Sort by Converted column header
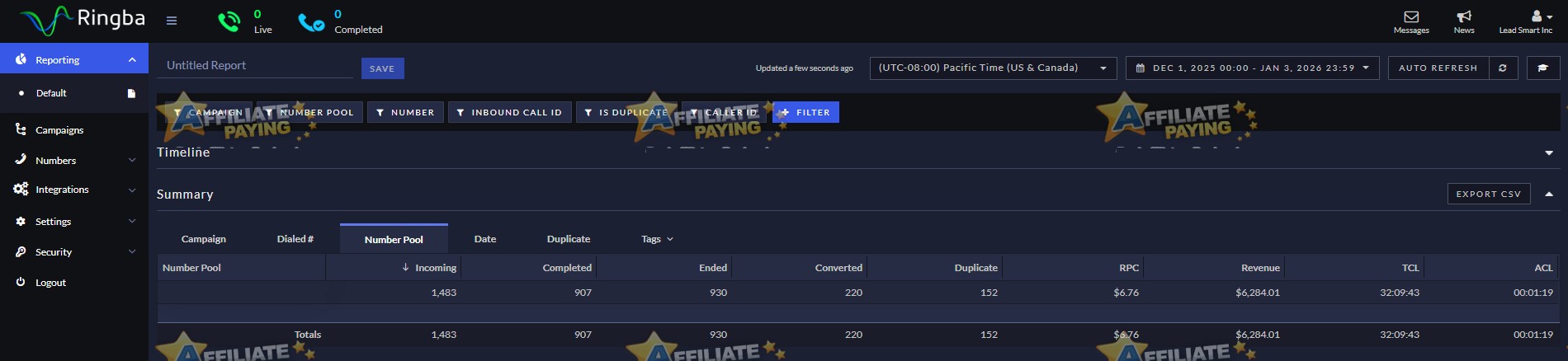Screen dimensions: 1568x361 pyautogui.click(x=799, y=267)
